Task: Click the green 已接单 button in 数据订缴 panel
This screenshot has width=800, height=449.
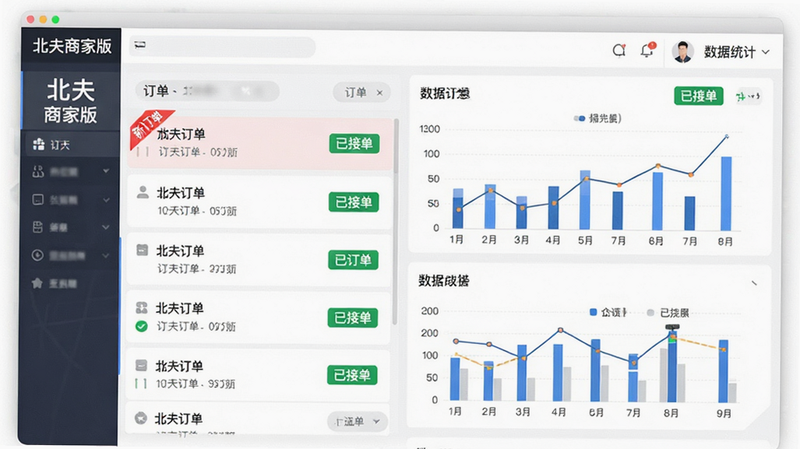Action: click(x=698, y=96)
